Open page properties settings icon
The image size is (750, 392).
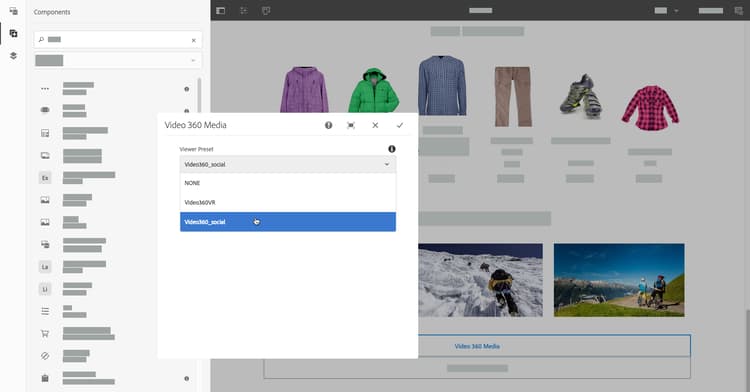pyautogui.click(x=243, y=11)
